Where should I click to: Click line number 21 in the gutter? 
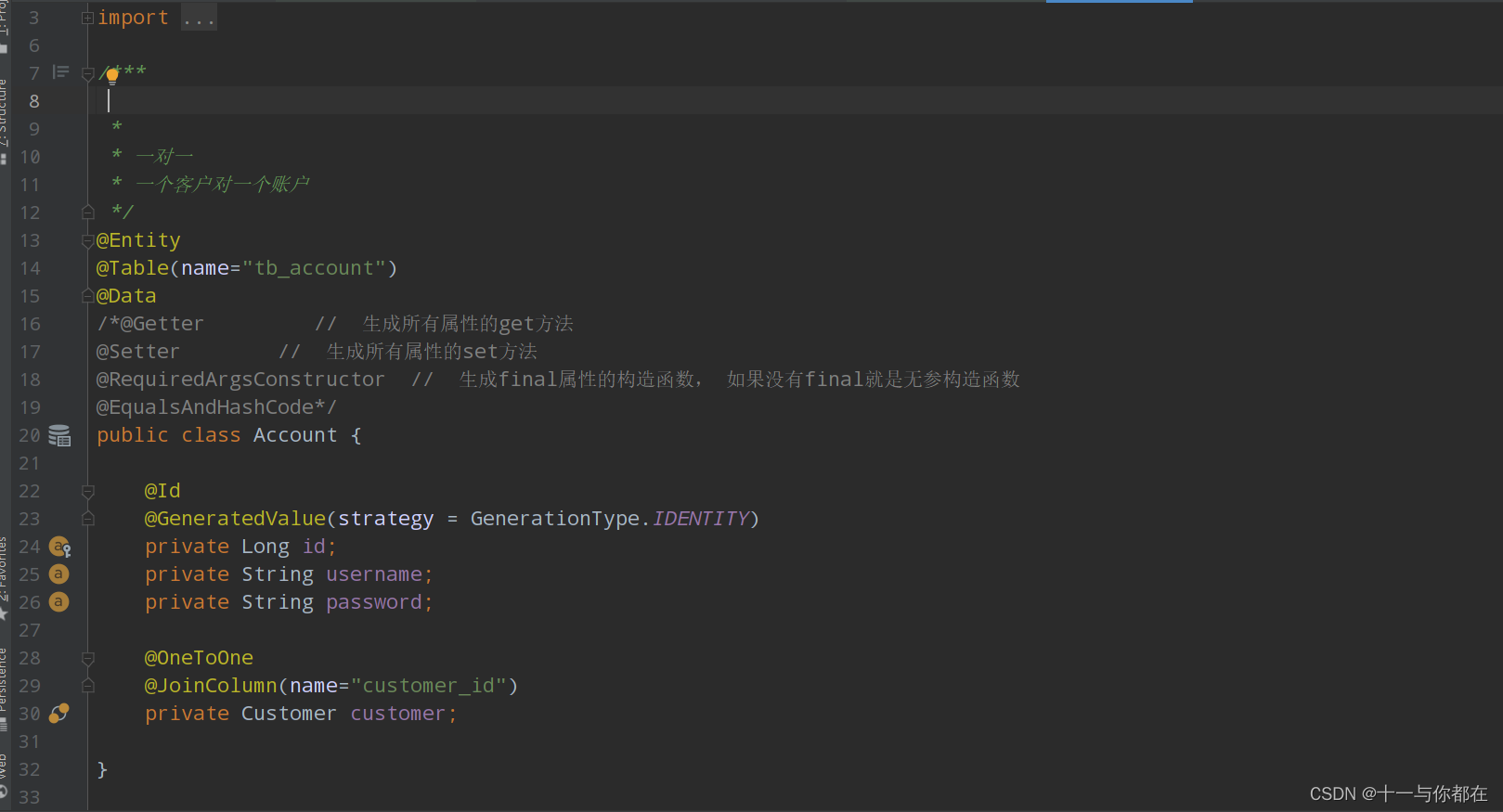30,463
